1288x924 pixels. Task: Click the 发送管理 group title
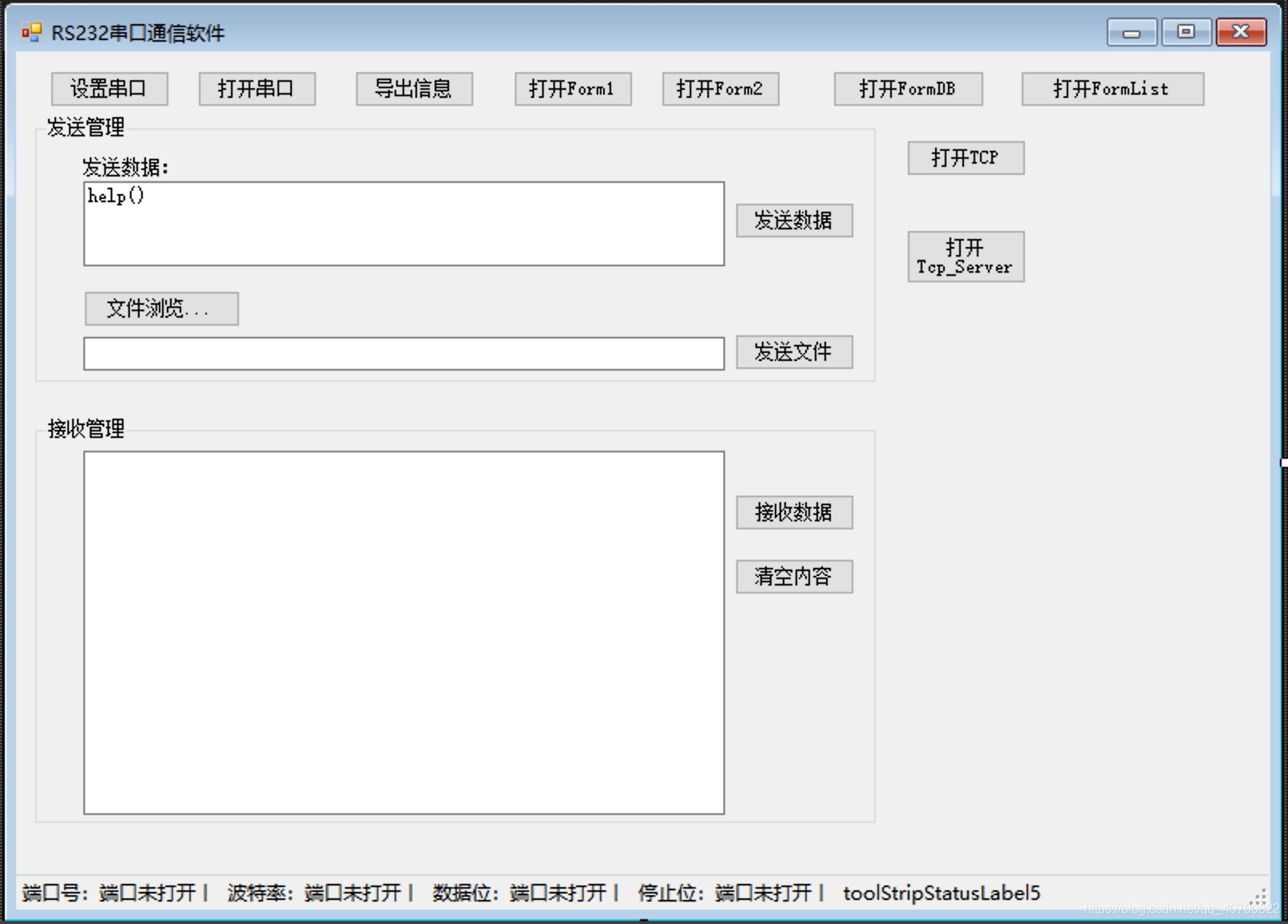[x=86, y=127]
